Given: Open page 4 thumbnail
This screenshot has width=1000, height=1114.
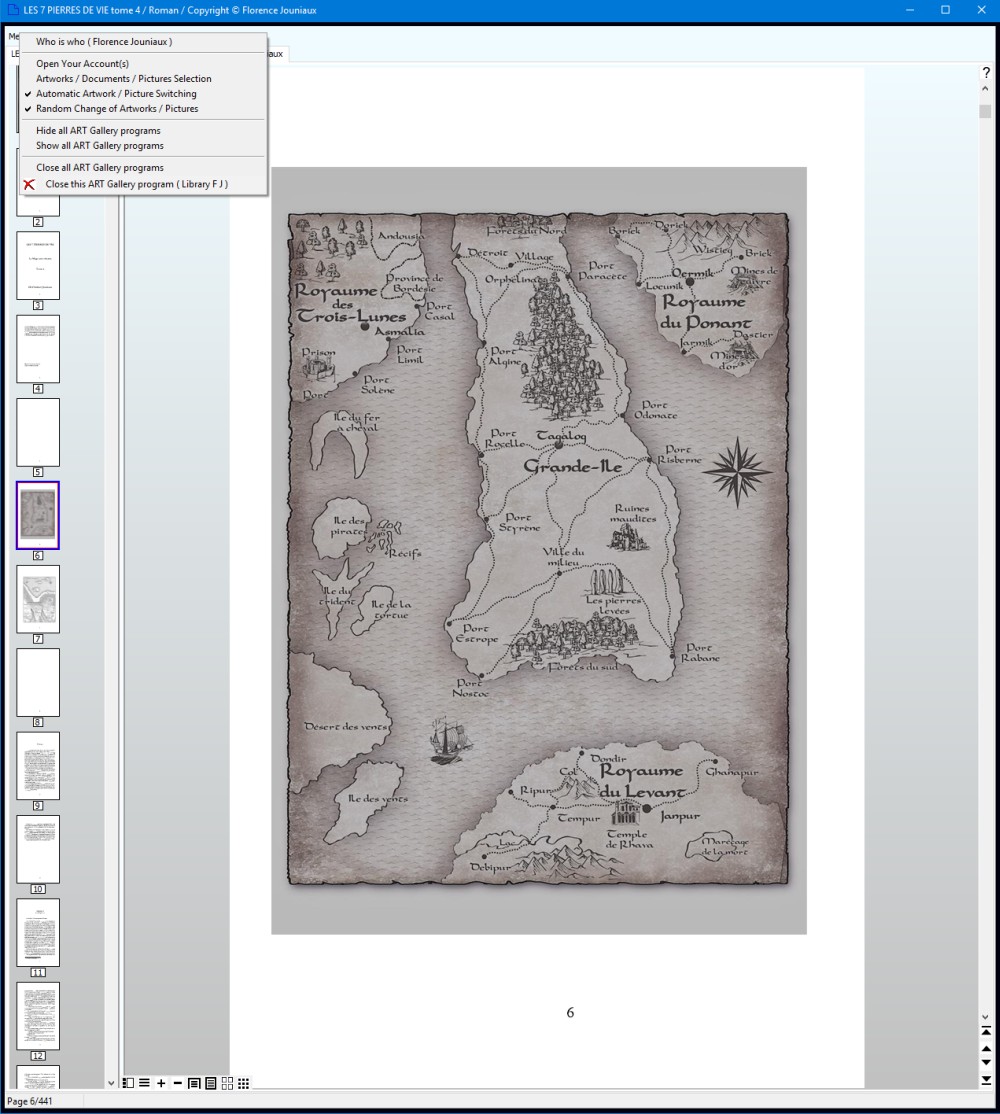Looking at the screenshot, I should click(38, 349).
